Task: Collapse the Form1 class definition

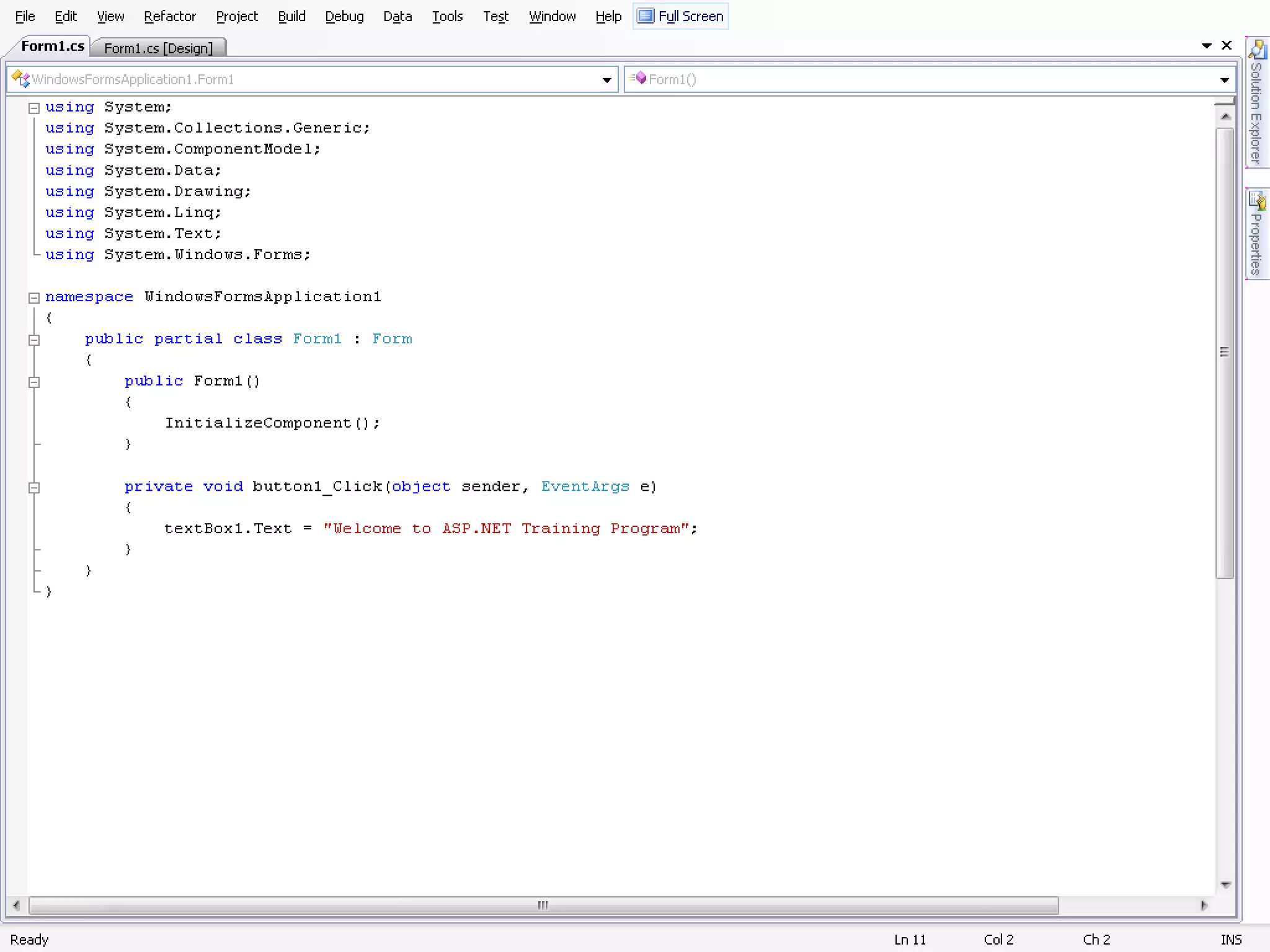Action: coord(34,340)
